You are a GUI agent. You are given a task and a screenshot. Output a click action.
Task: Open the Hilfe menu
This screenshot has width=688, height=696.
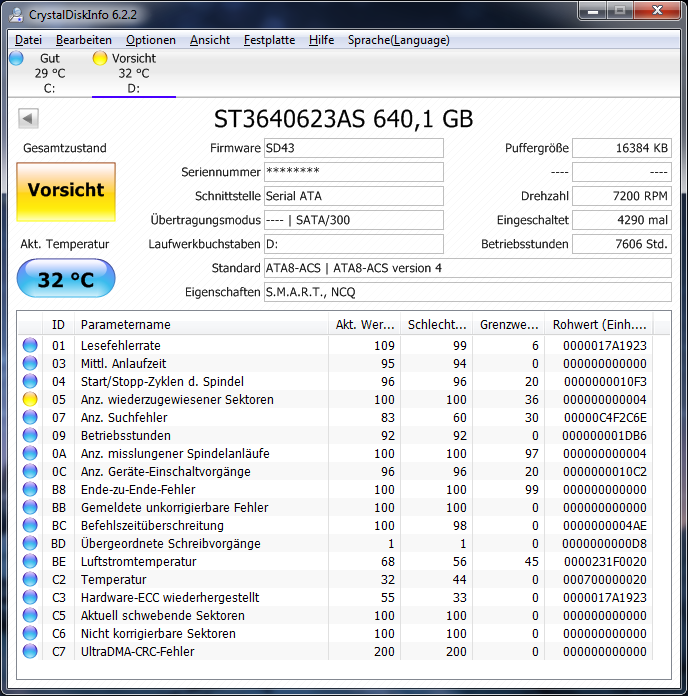click(x=321, y=40)
